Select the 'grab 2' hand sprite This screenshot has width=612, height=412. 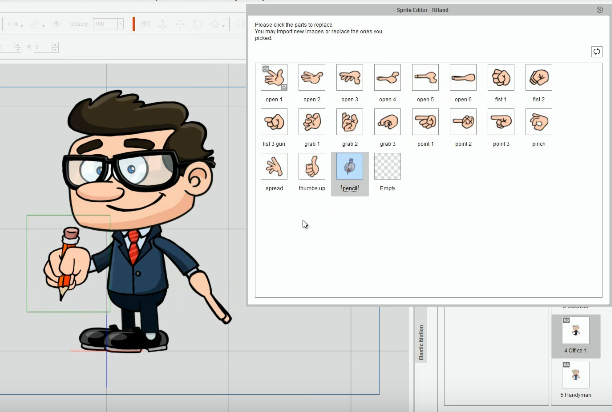350,122
